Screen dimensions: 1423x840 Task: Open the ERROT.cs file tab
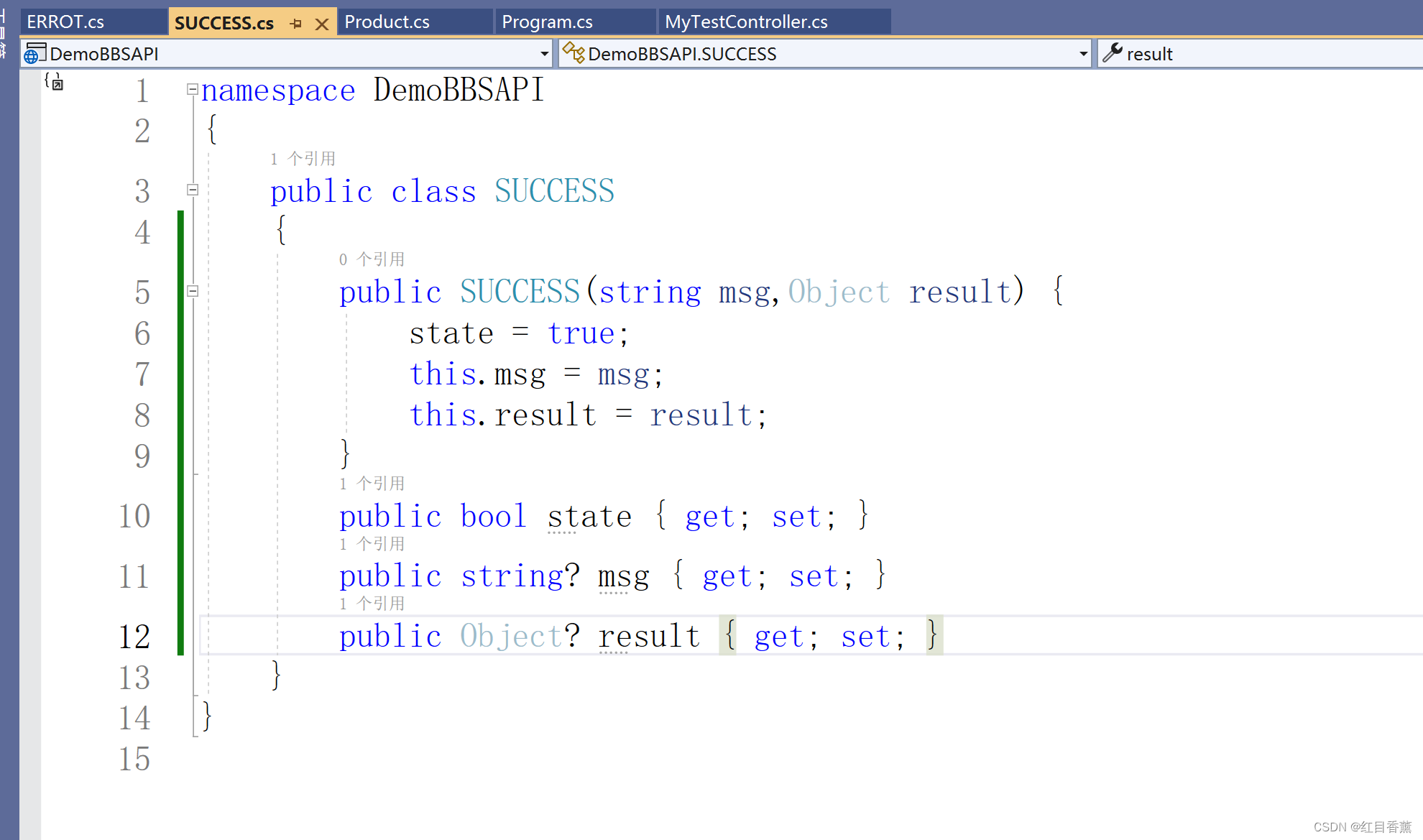click(x=65, y=22)
